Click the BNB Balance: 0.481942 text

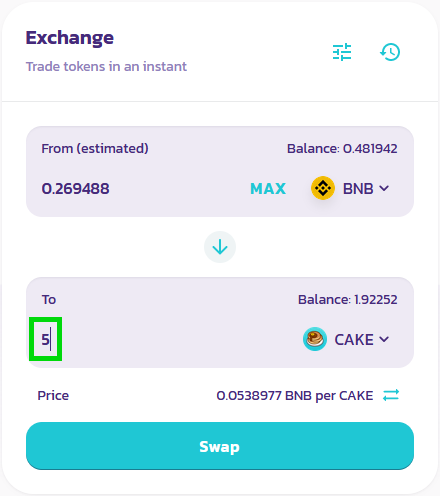coord(342,149)
